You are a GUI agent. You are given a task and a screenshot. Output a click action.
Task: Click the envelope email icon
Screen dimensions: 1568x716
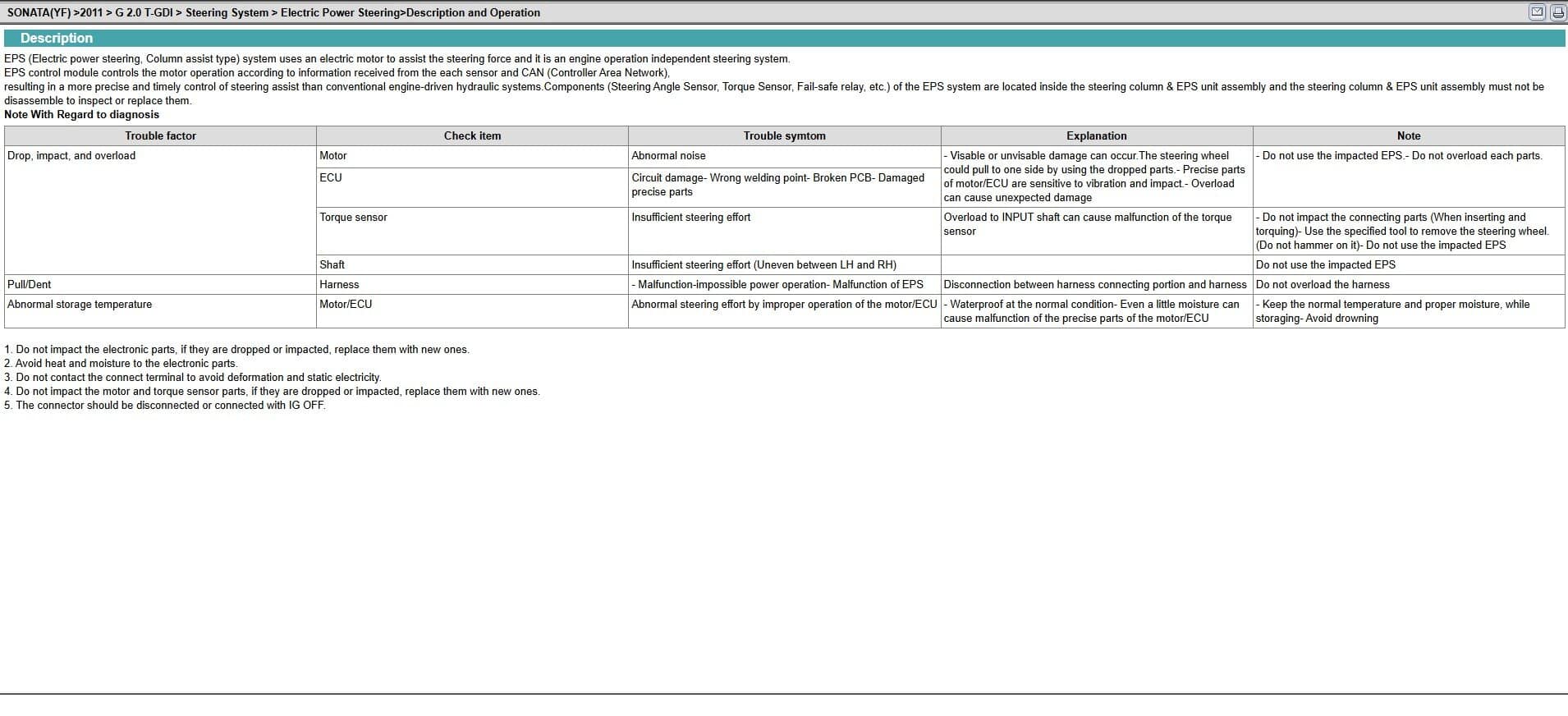click(x=1537, y=12)
